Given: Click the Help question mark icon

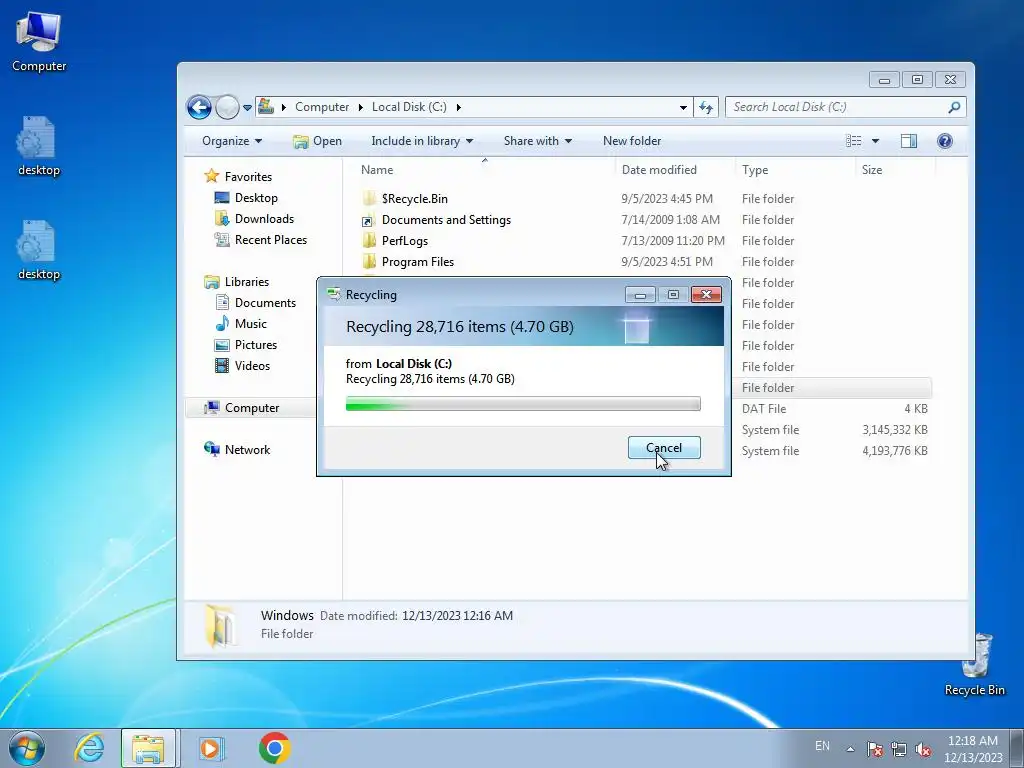Looking at the screenshot, I should click(944, 141).
